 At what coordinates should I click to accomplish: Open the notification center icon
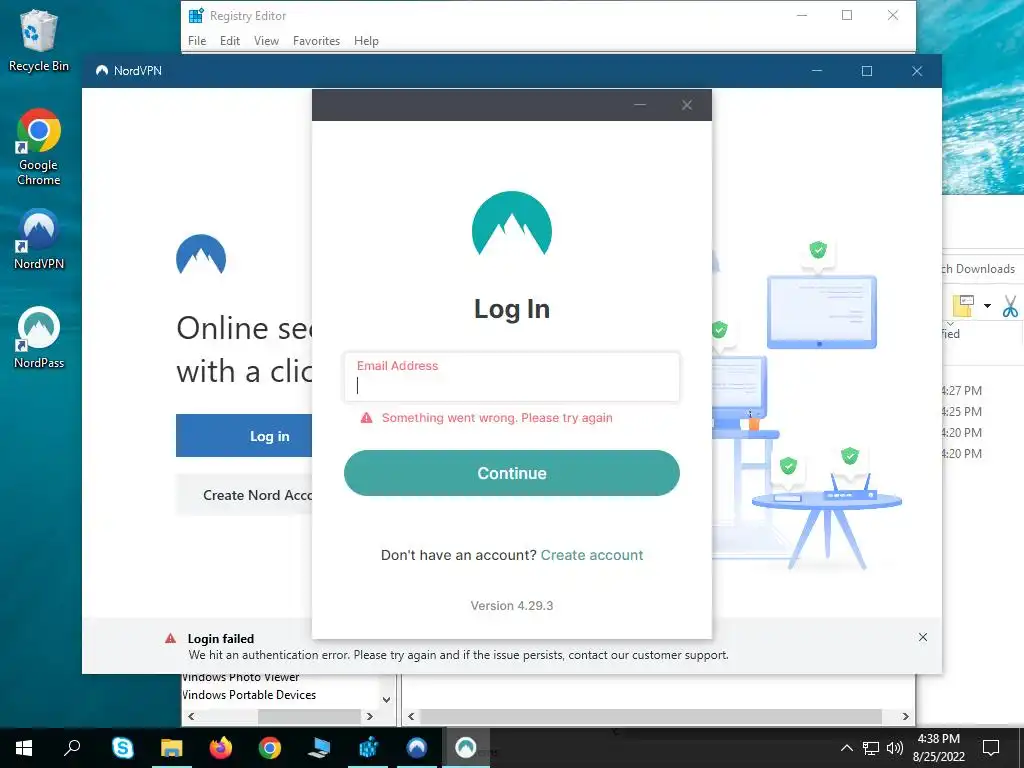(x=991, y=748)
